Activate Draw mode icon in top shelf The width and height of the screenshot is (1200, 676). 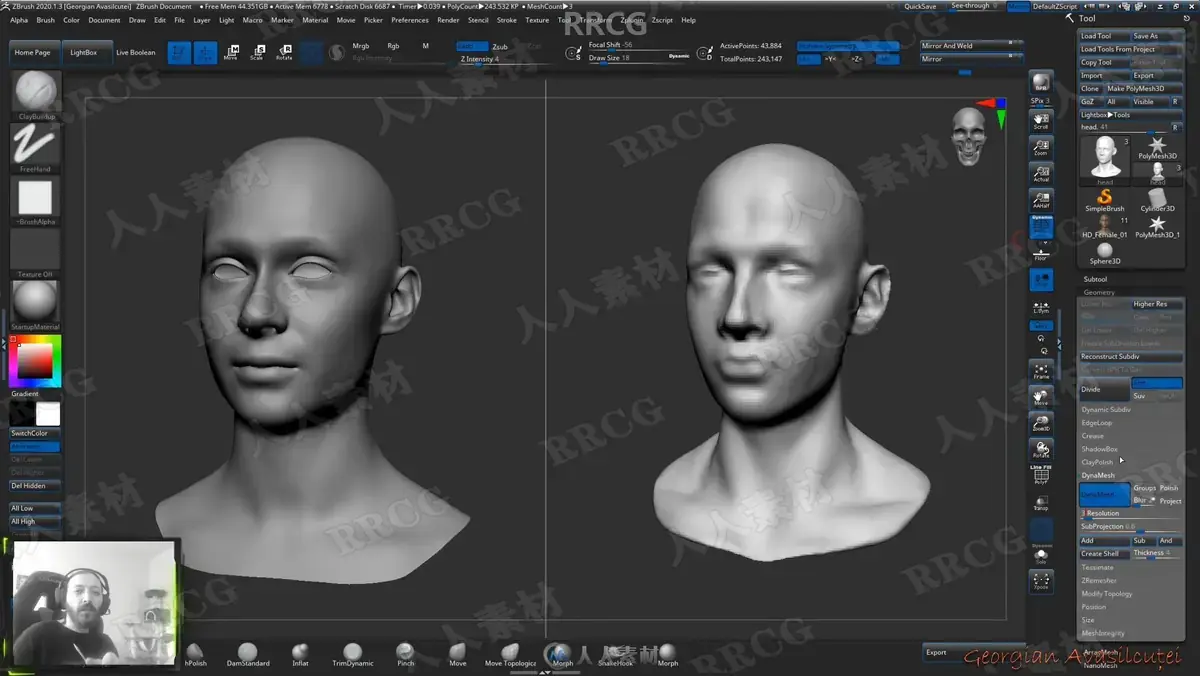tap(205, 52)
